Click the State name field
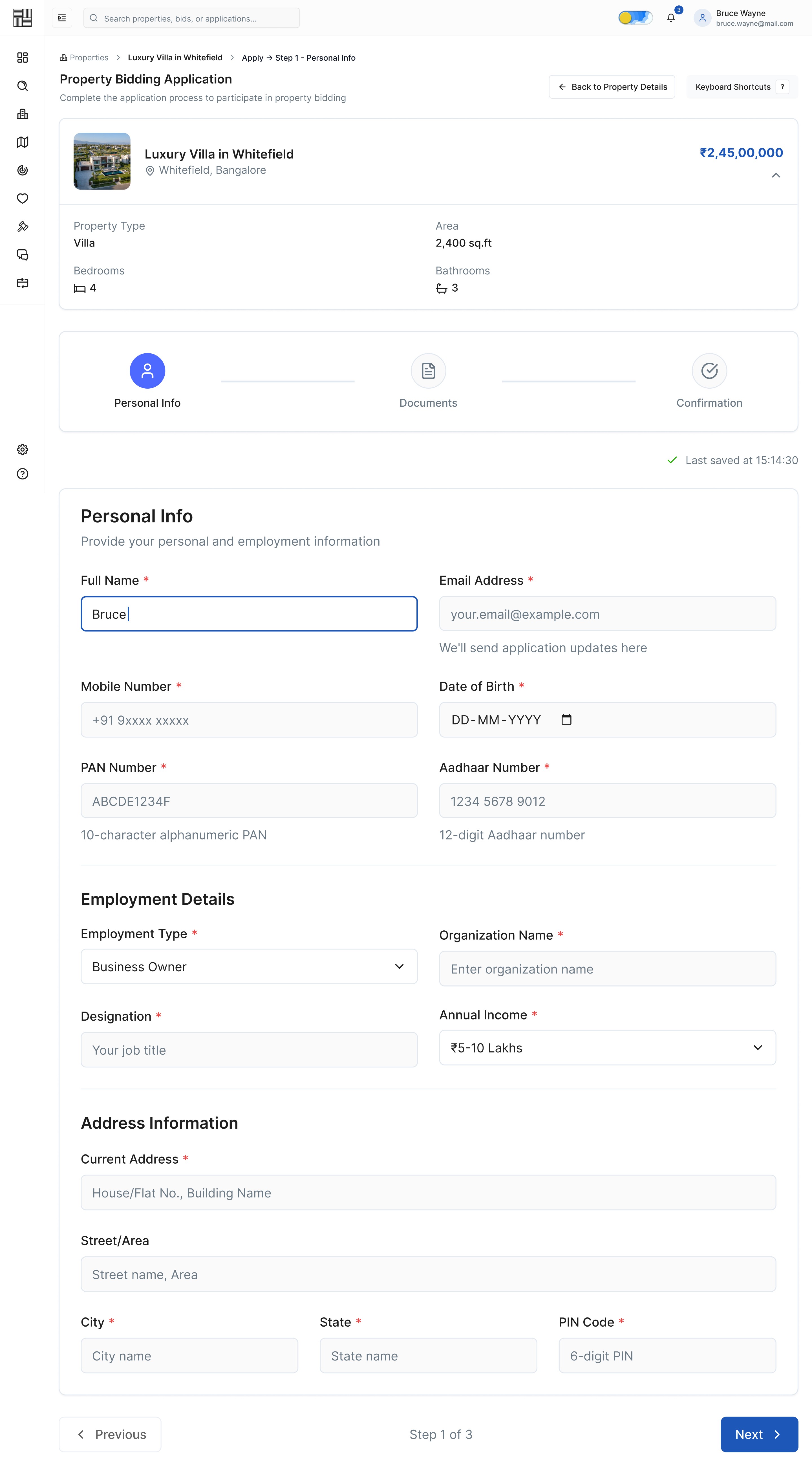The height and width of the screenshot is (1471, 812). pyautogui.click(x=428, y=1356)
